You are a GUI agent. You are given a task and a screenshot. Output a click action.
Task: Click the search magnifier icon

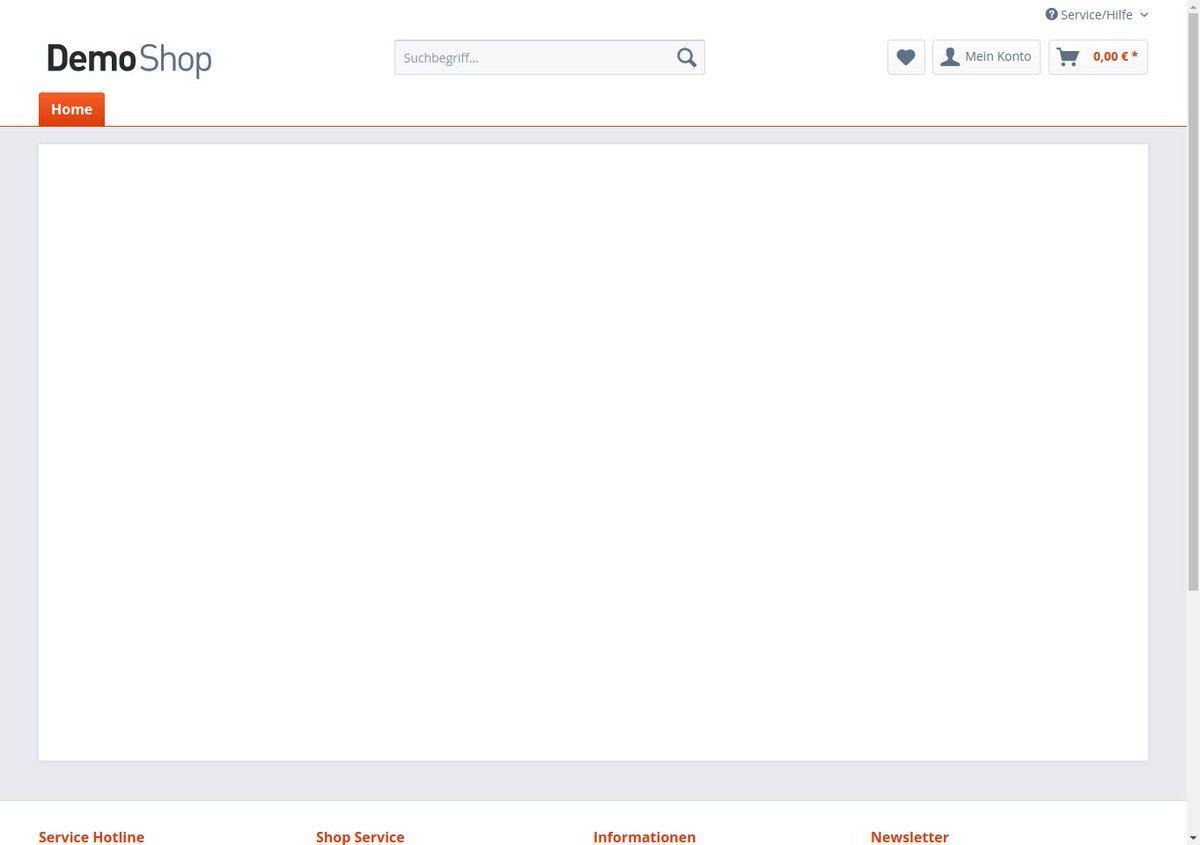pos(686,58)
